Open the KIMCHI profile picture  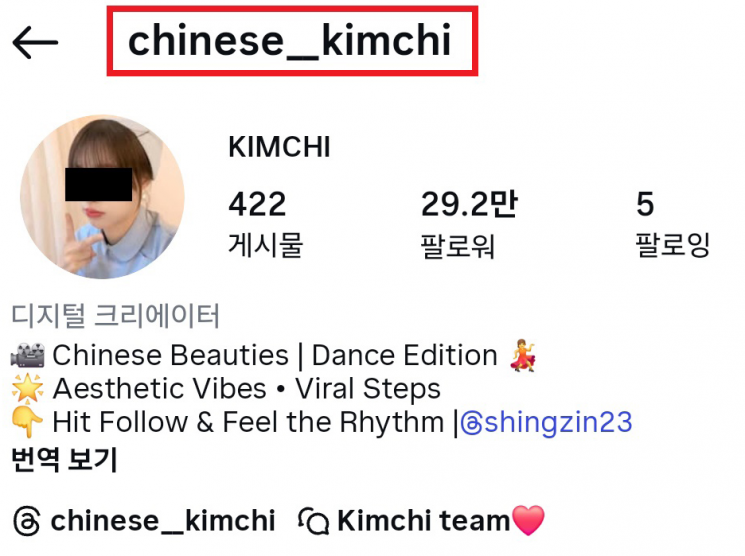point(102,196)
